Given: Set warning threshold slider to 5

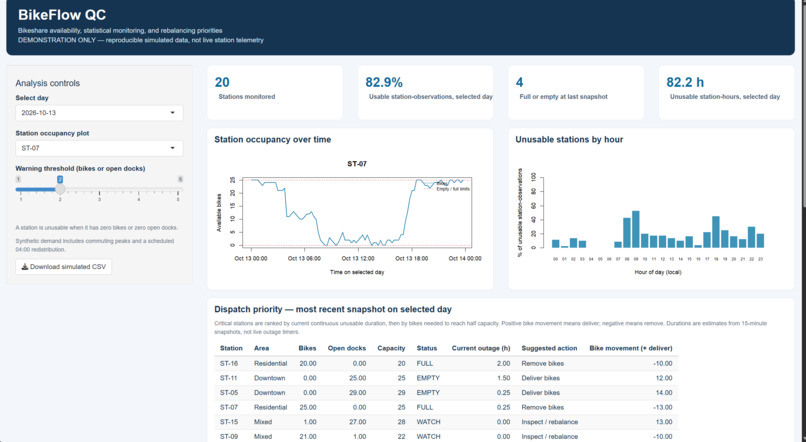Looking at the screenshot, I should (178, 189).
